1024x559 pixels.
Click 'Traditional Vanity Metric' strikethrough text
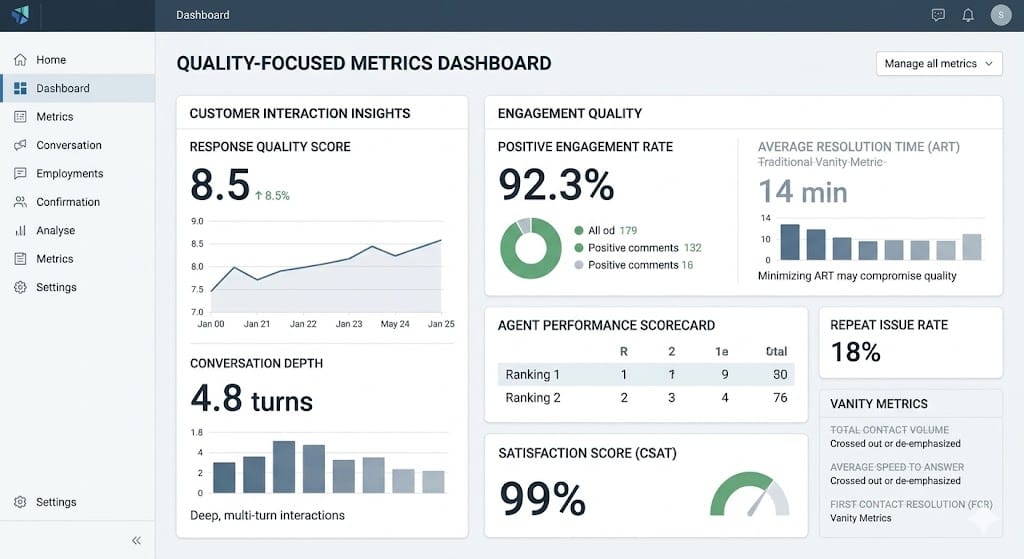[821, 162]
